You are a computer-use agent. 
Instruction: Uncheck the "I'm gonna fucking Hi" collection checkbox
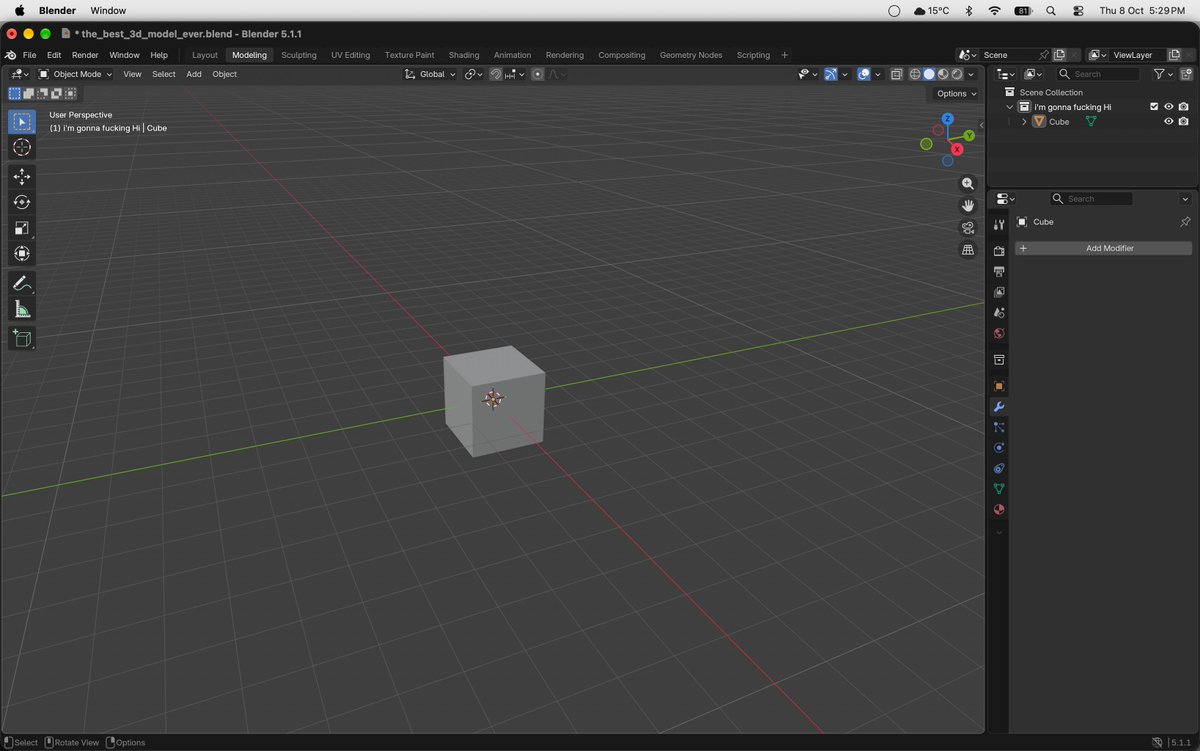(x=1154, y=107)
